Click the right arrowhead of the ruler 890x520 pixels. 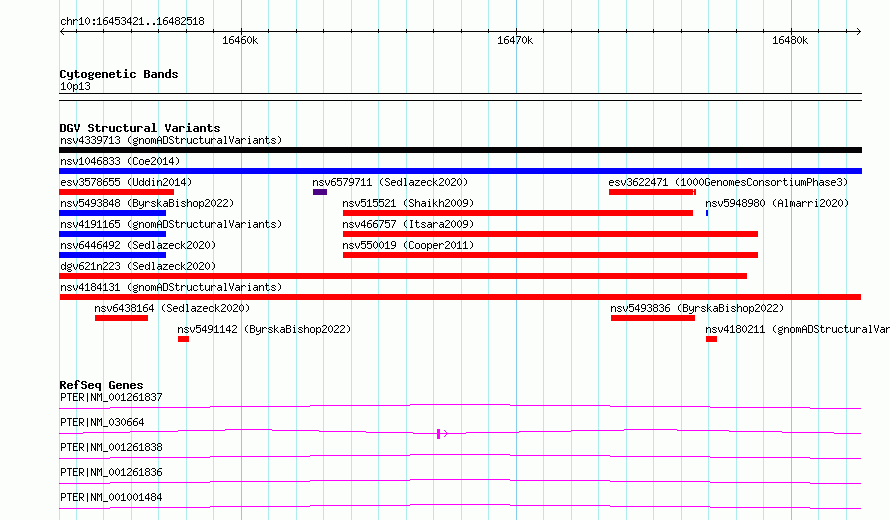point(858,31)
